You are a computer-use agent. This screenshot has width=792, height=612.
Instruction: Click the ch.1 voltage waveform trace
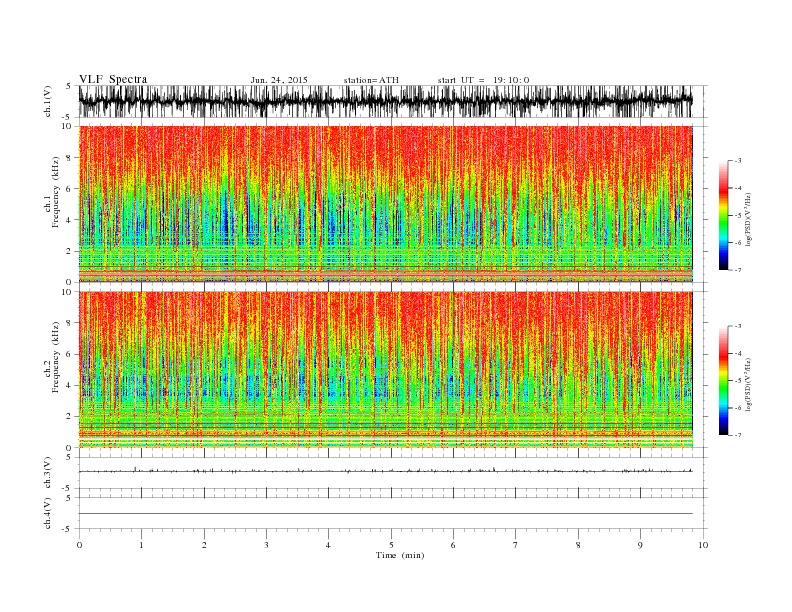pyautogui.click(x=385, y=101)
